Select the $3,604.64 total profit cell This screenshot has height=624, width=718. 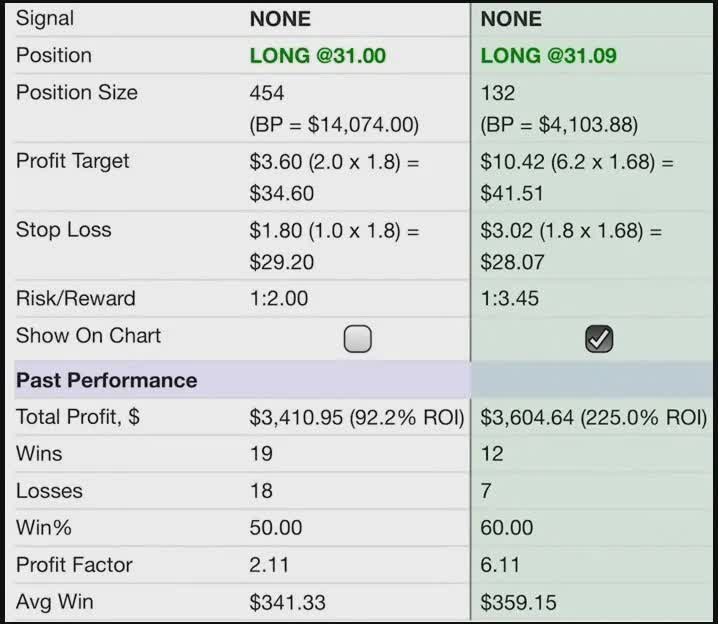coord(593,418)
